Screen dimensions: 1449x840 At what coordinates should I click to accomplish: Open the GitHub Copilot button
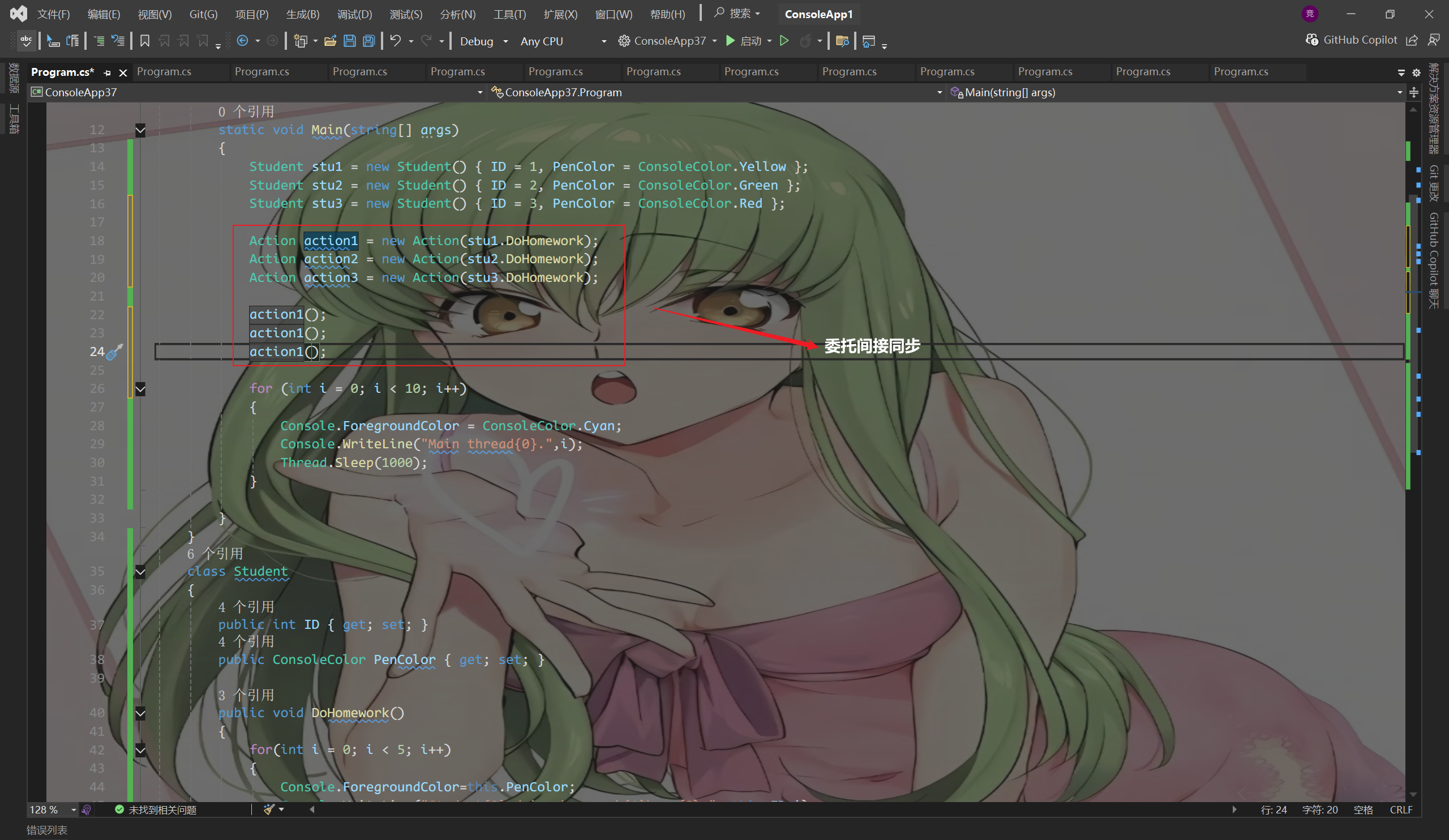(1351, 40)
